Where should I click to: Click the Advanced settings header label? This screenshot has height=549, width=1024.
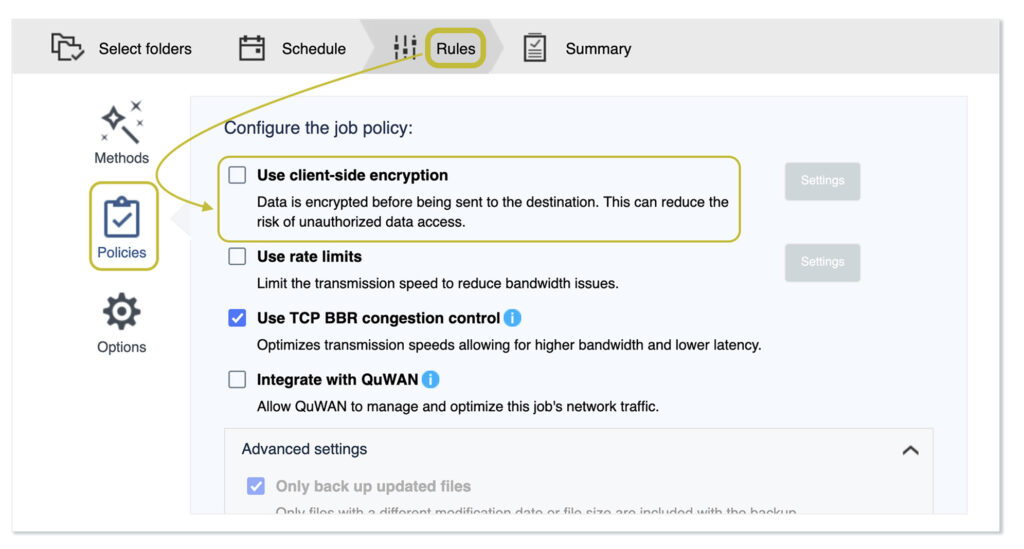(x=304, y=450)
